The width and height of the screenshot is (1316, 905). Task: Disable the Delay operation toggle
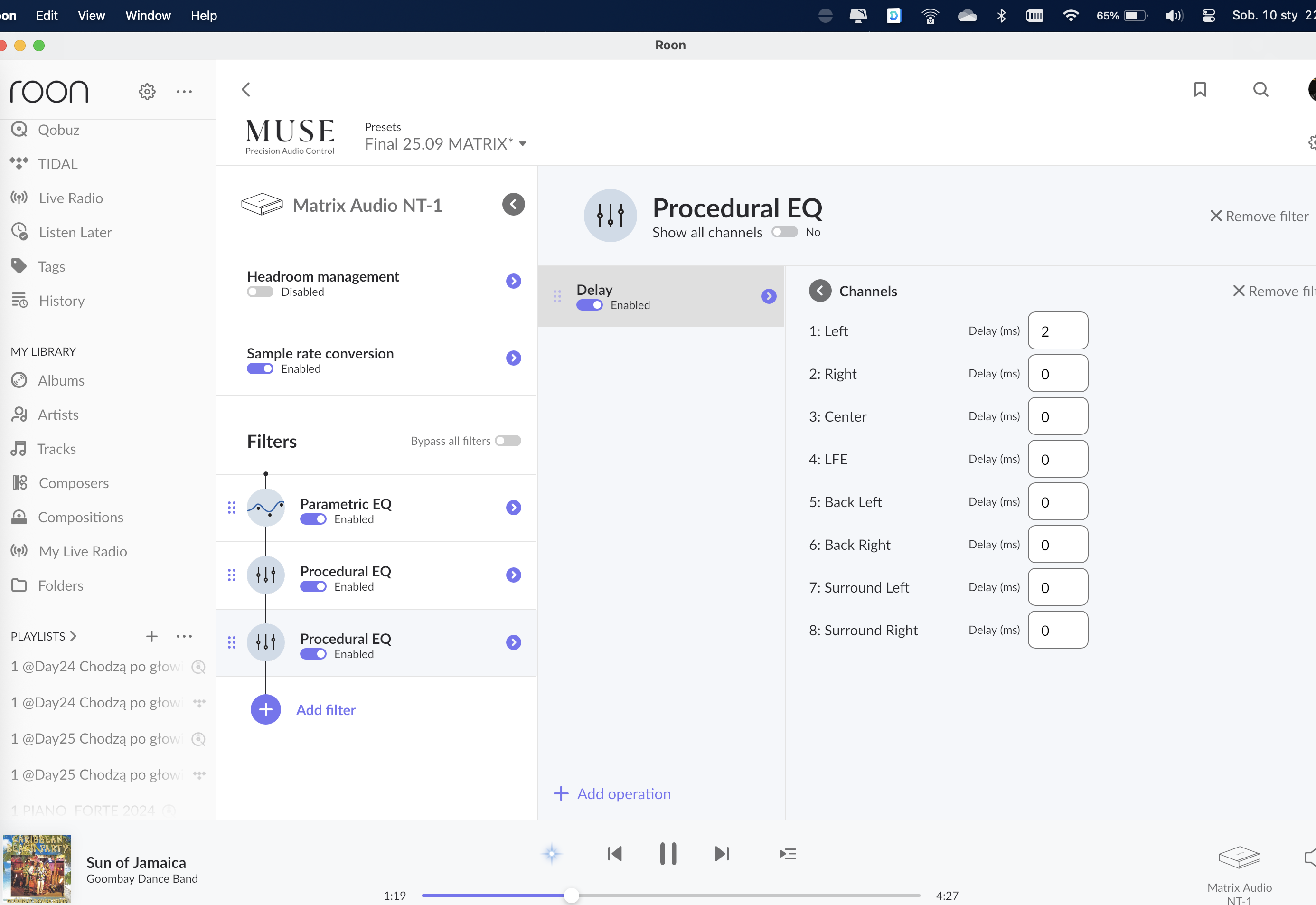tap(589, 305)
